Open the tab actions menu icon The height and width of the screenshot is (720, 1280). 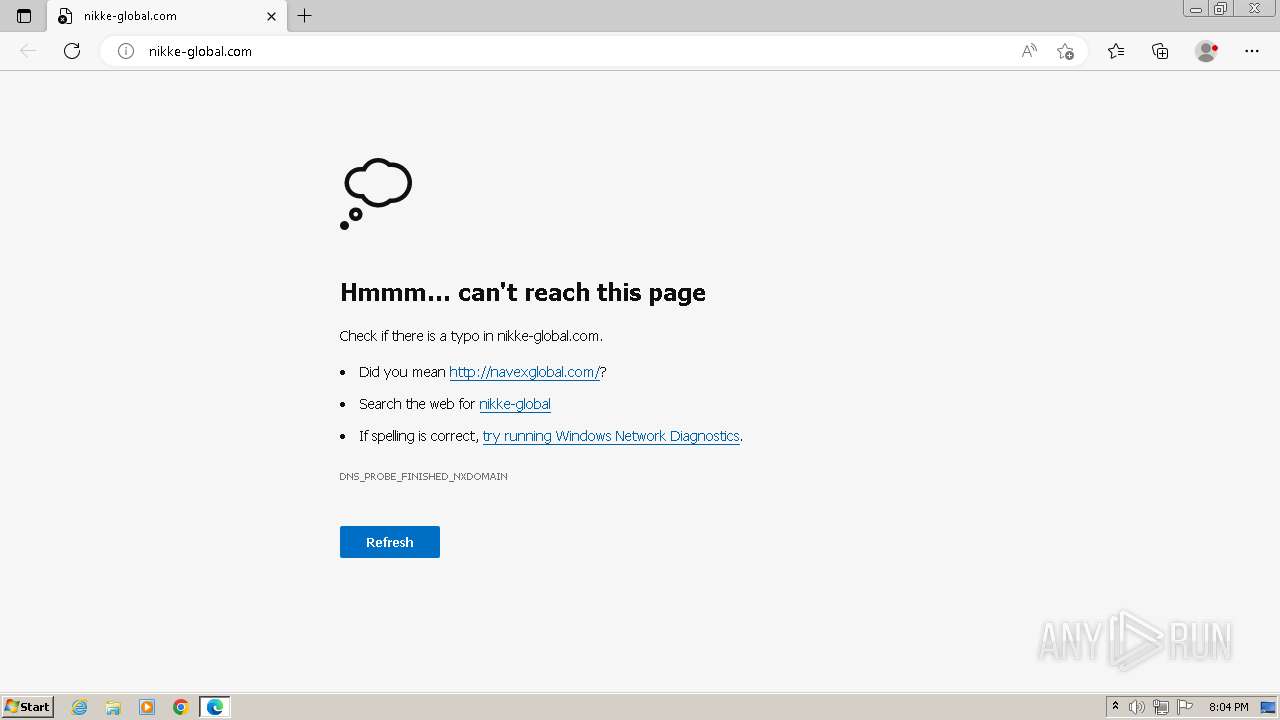coord(24,16)
